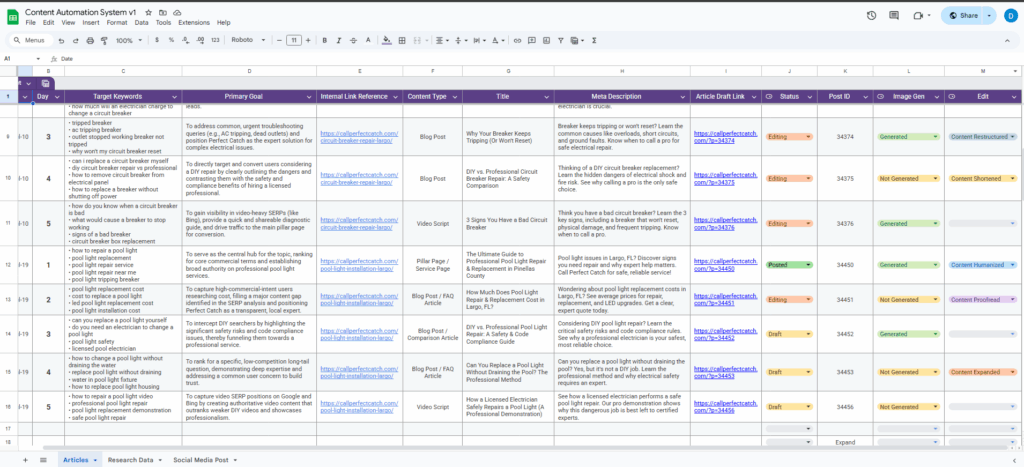Viewport: 1024px width, 467px height.
Task: Open text wrapping dropdown
Action: pyautogui.click(x=479, y=40)
